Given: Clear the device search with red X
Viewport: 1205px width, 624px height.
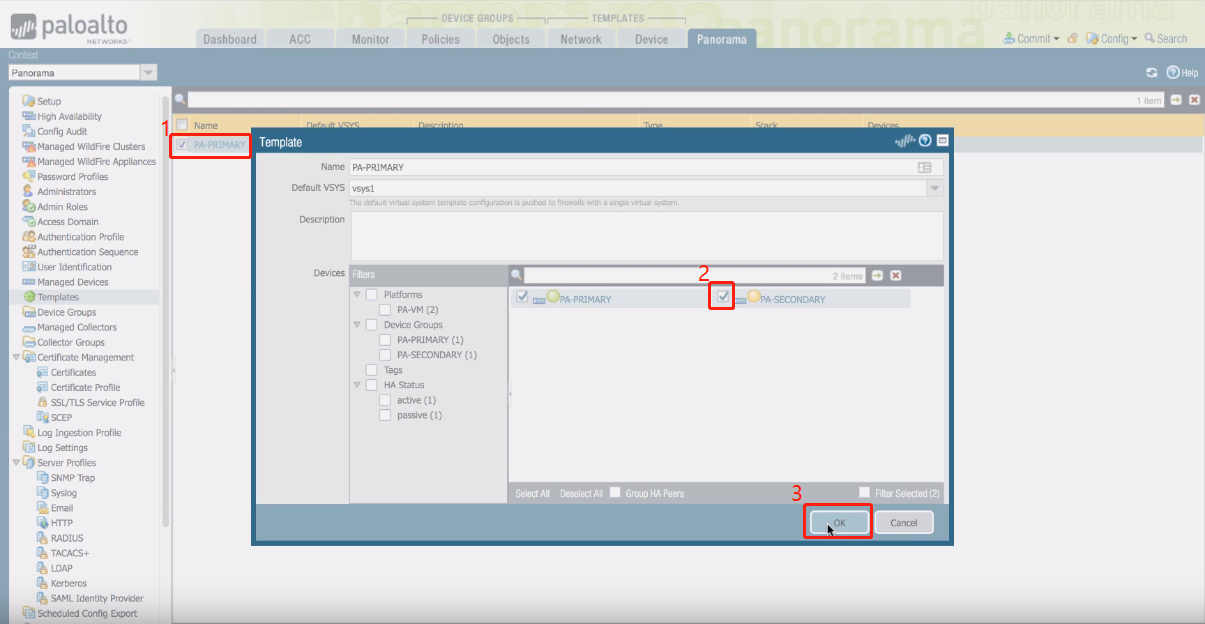Looking at the screenshot, I should click(x=896, y=275).
